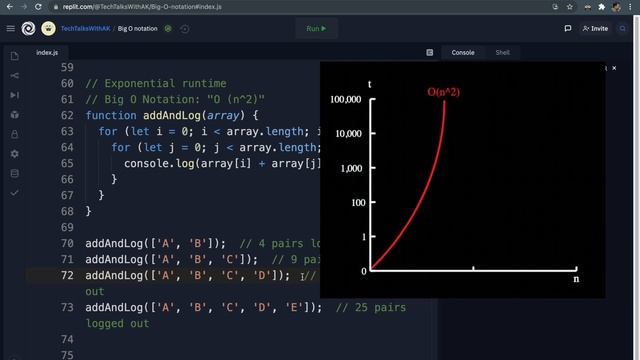
Task: Click the Exponential runtime comment
Action: [x=156, y=84]
